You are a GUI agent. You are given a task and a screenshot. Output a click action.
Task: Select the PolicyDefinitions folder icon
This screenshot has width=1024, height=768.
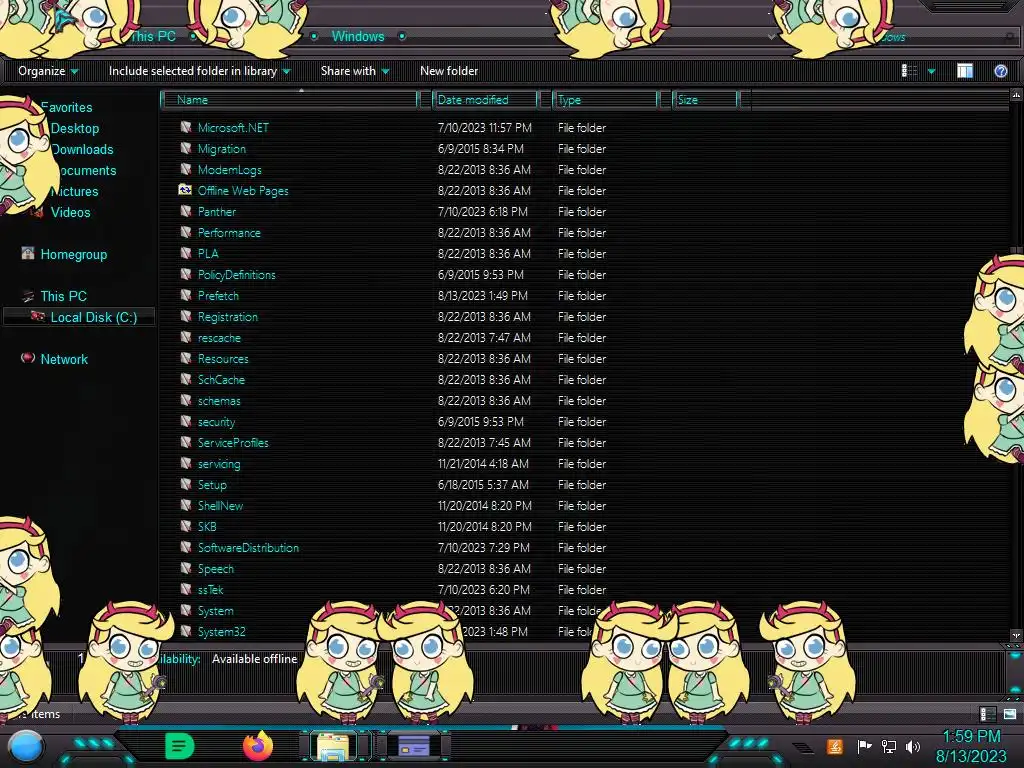(x=185, y=274)
